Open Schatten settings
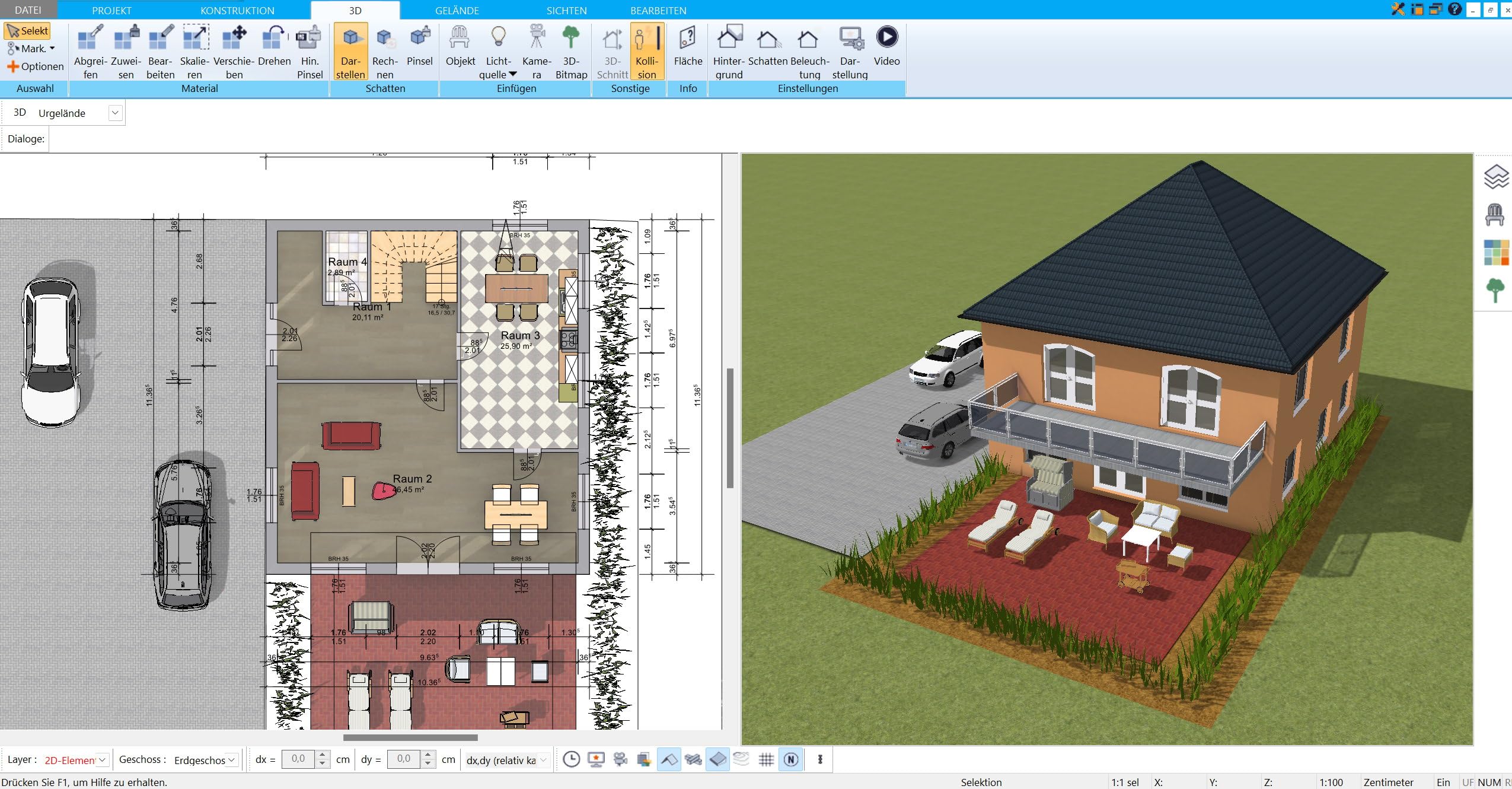Screen dimensions: 1512x789 [x=768, y=46]
